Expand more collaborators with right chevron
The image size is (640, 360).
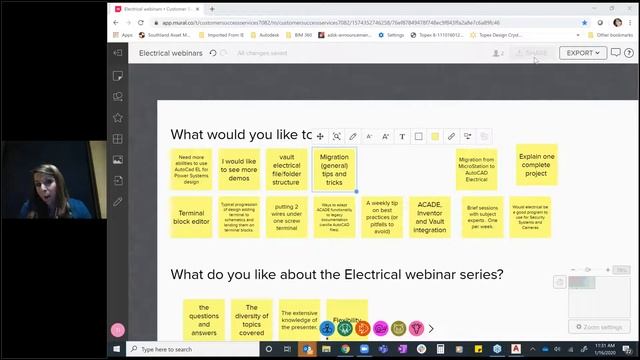coord(431,328)
